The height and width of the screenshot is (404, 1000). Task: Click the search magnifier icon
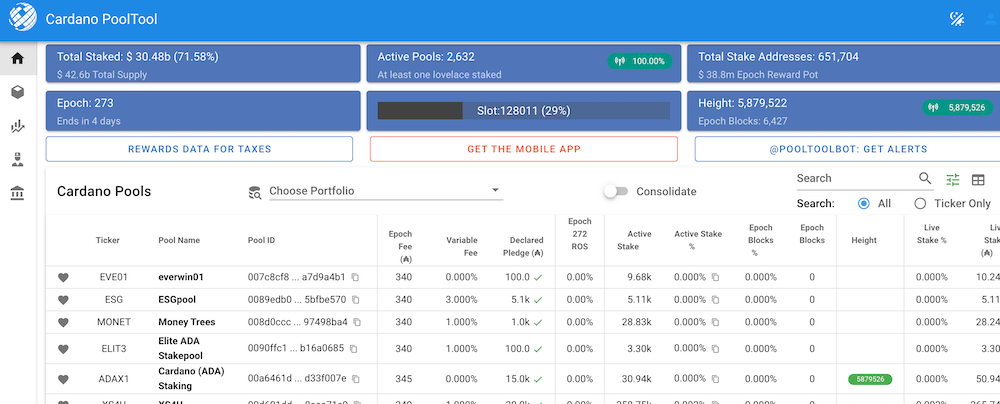pos(925,178)
